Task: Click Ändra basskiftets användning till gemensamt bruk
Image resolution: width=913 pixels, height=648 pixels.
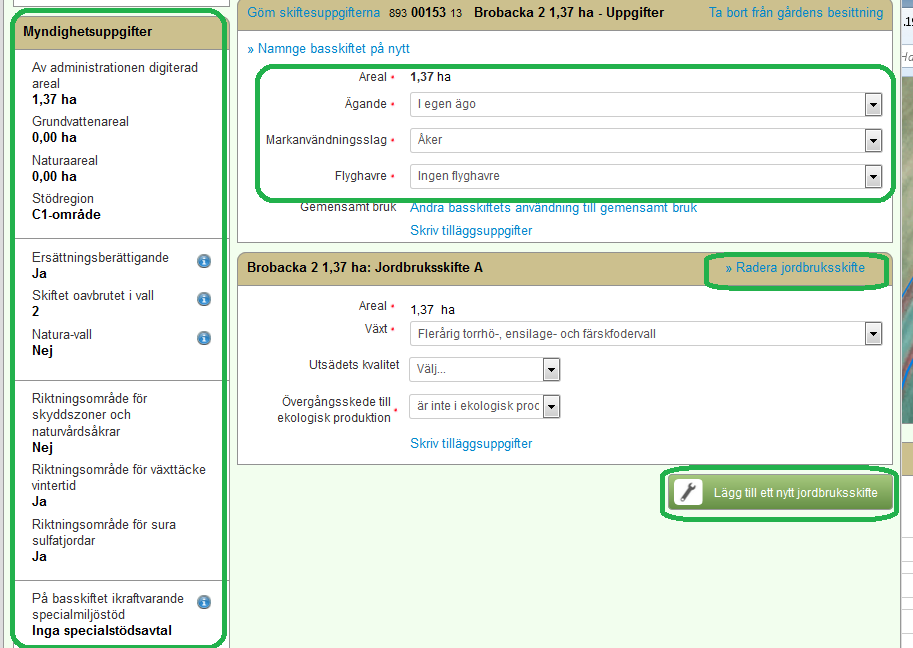Action: (553, 208)
